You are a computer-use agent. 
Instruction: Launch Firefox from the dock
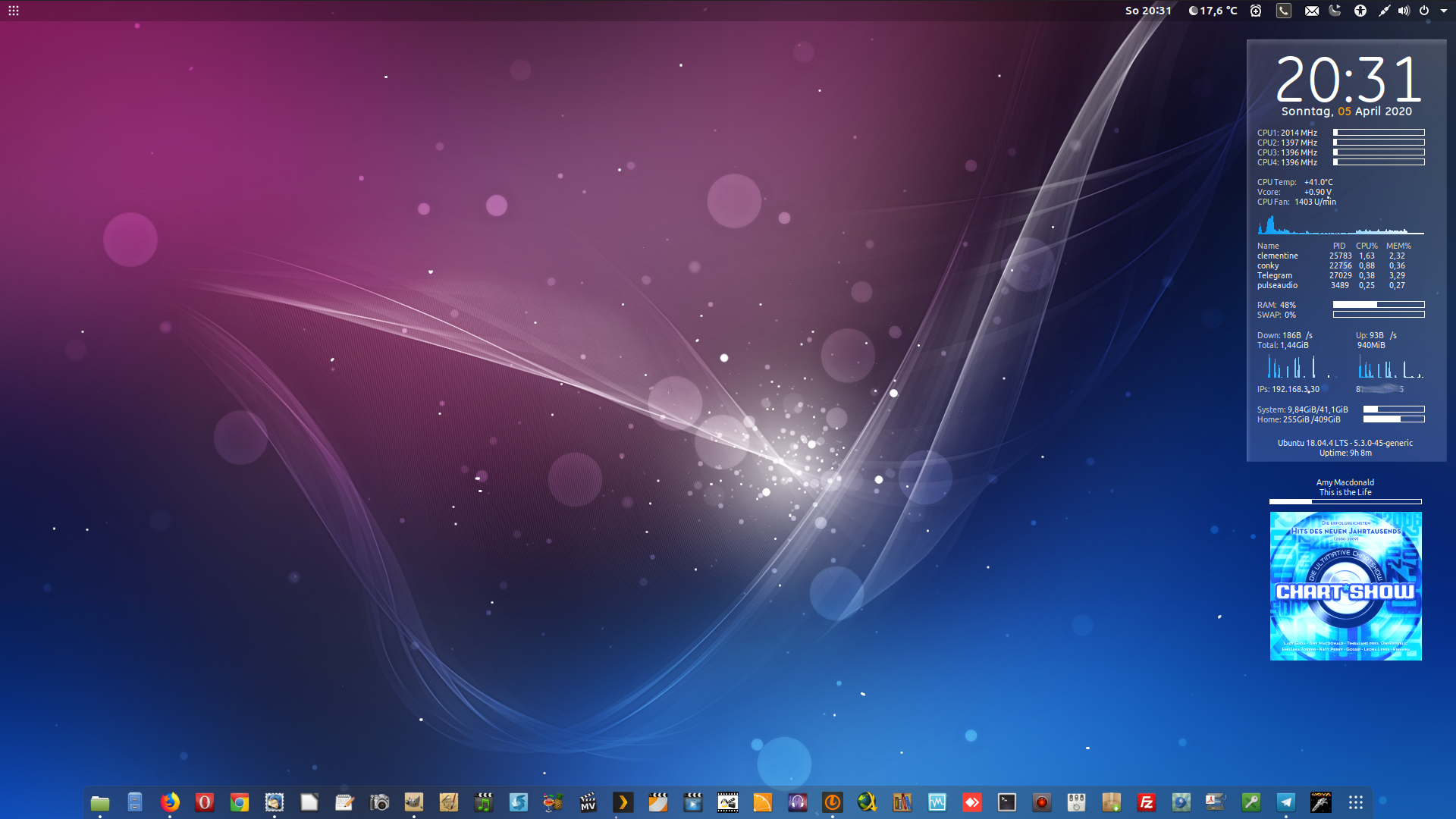click(x=170, y=802)
